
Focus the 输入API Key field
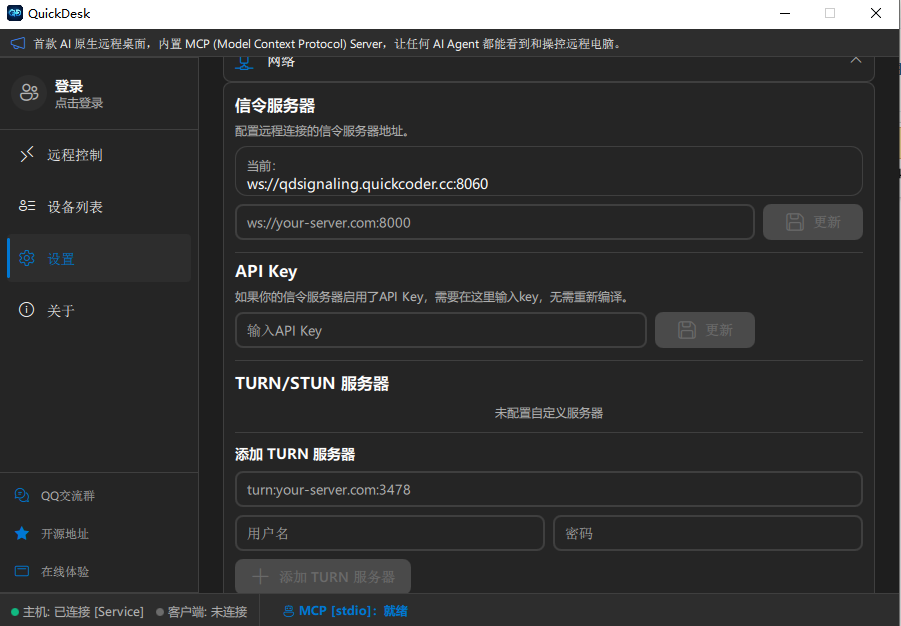coord(441,330)
